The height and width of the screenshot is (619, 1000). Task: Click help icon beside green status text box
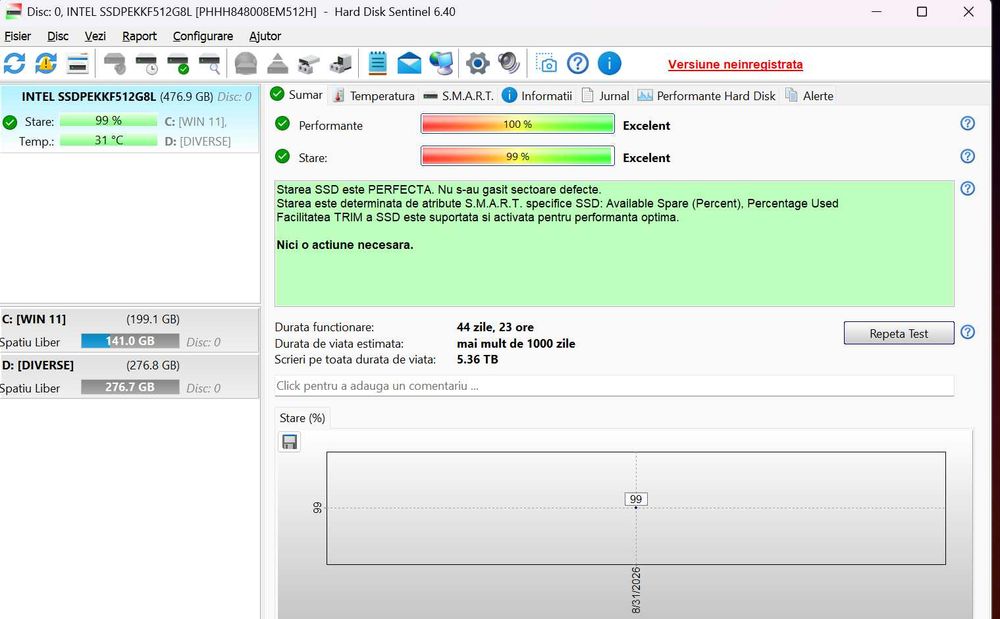pyautogui.click(x=967, y=189)
